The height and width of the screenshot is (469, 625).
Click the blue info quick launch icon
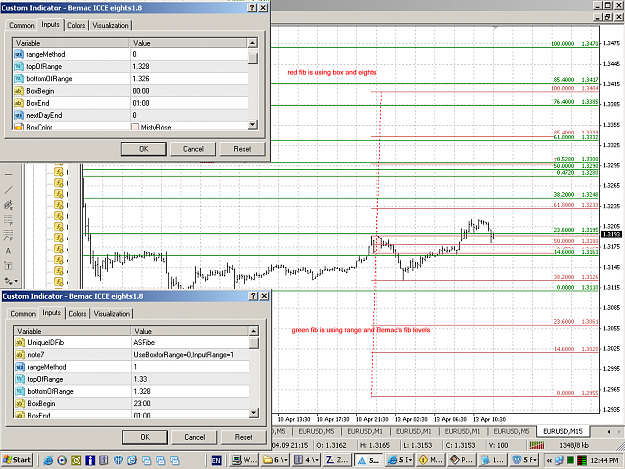click(90, 460)
